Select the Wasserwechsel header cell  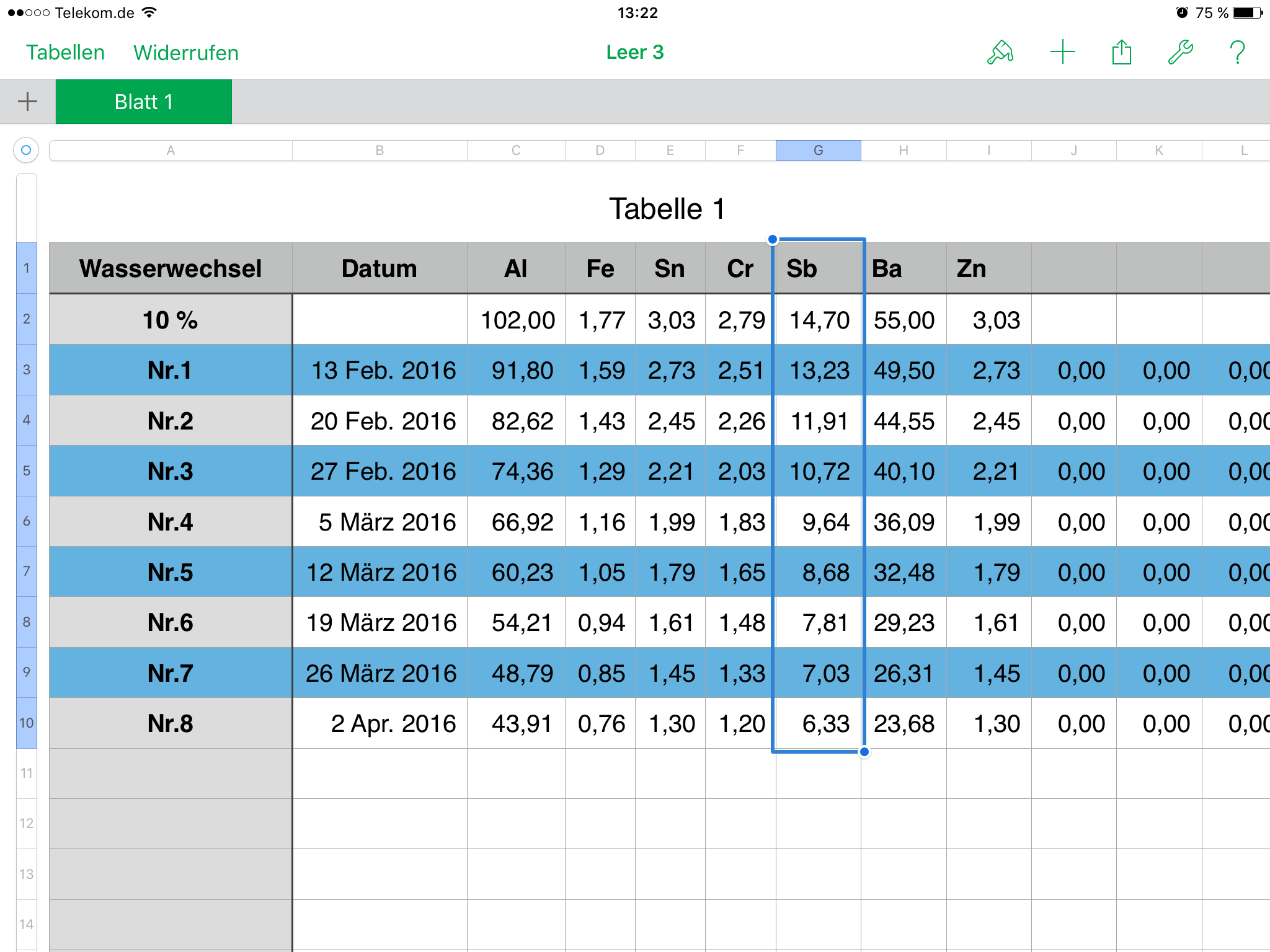(x=171, y=268)
